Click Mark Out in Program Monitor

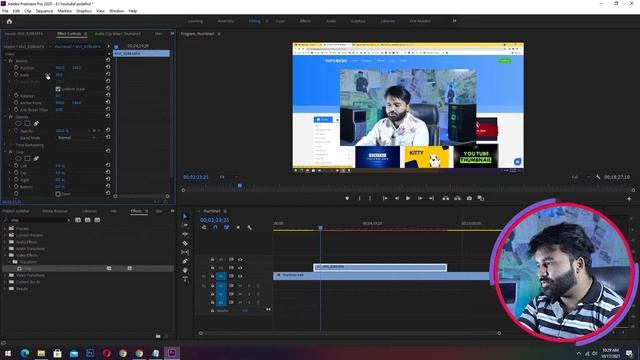[x=370, y=198]
